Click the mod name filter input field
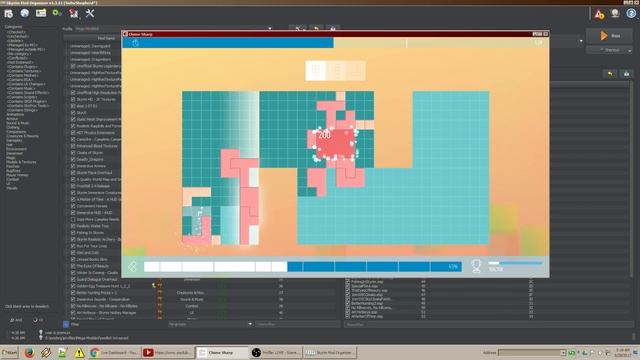The width and height of the screenshot is (640, 360). [x=297, y=324]
